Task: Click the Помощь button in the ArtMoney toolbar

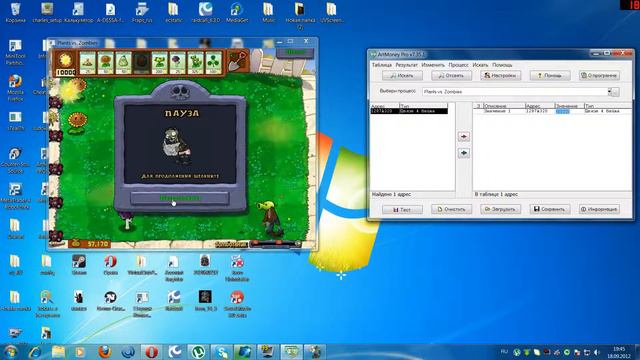Action: [550, 76]
